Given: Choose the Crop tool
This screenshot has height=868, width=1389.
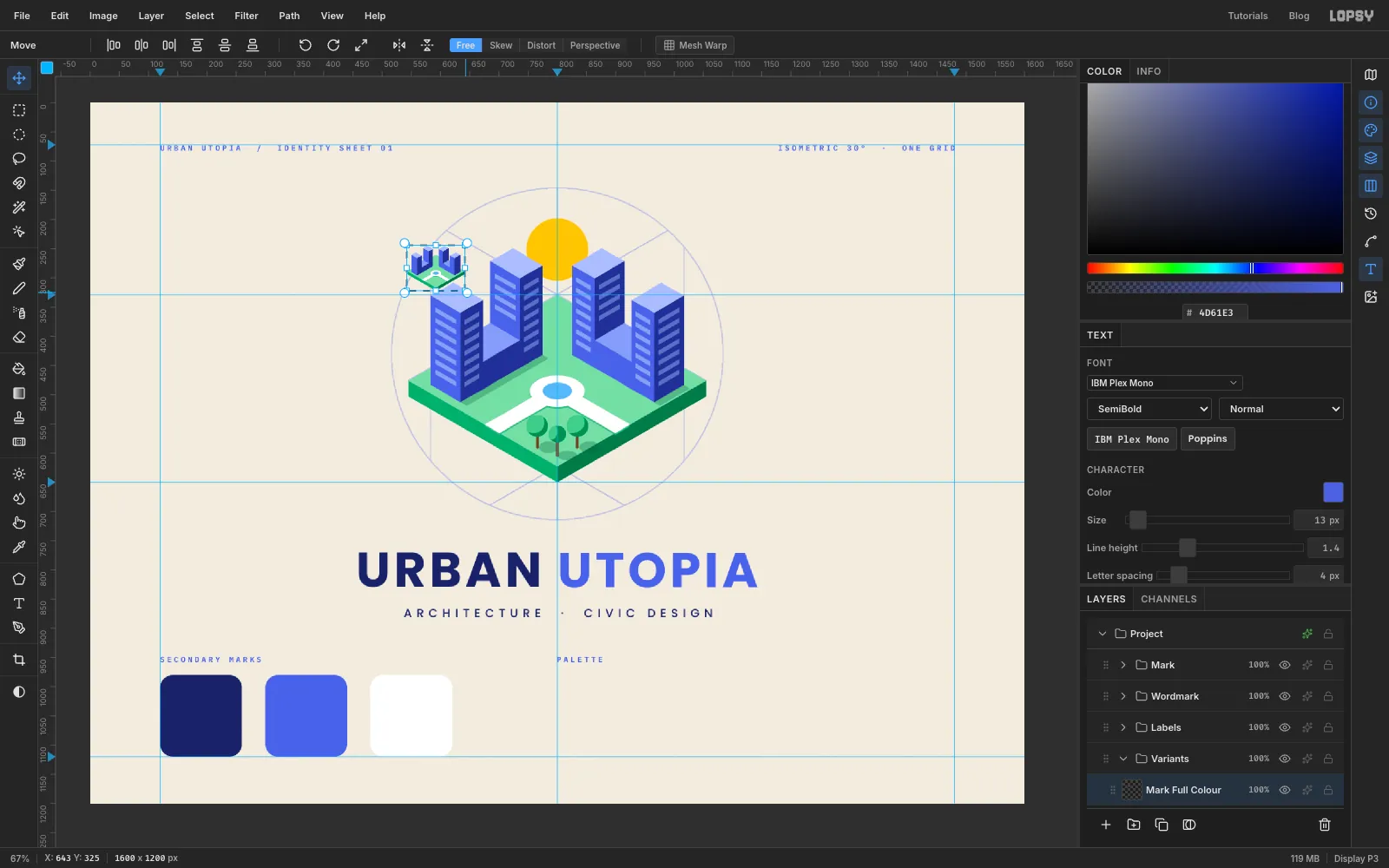Looking at the screenshot, I should coord(19,660).
